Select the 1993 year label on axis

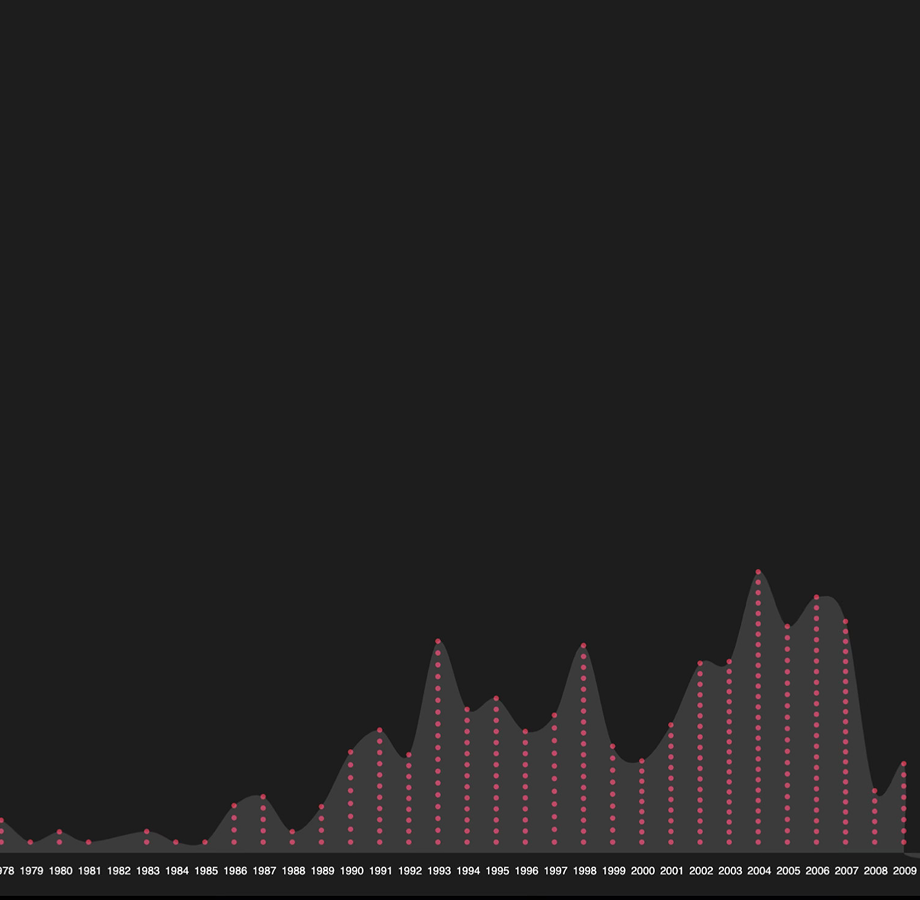tap(439, 871)
